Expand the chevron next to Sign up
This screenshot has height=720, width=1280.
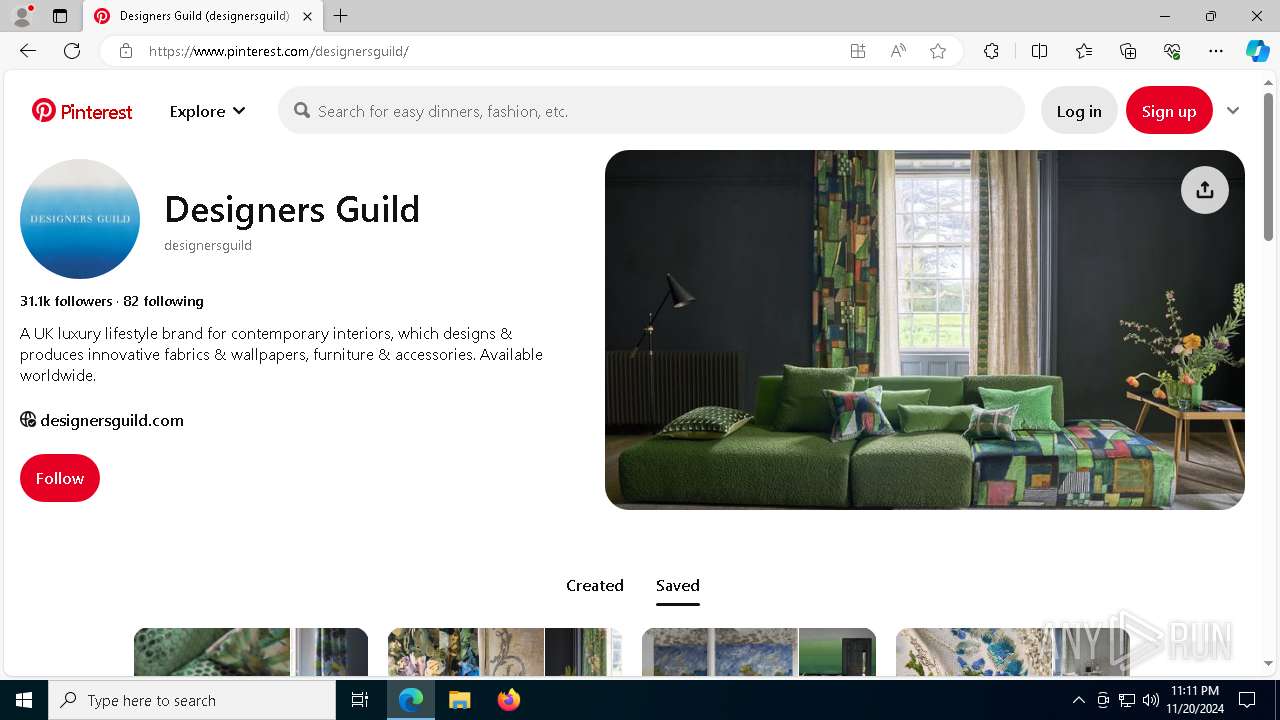(1233, 111)
